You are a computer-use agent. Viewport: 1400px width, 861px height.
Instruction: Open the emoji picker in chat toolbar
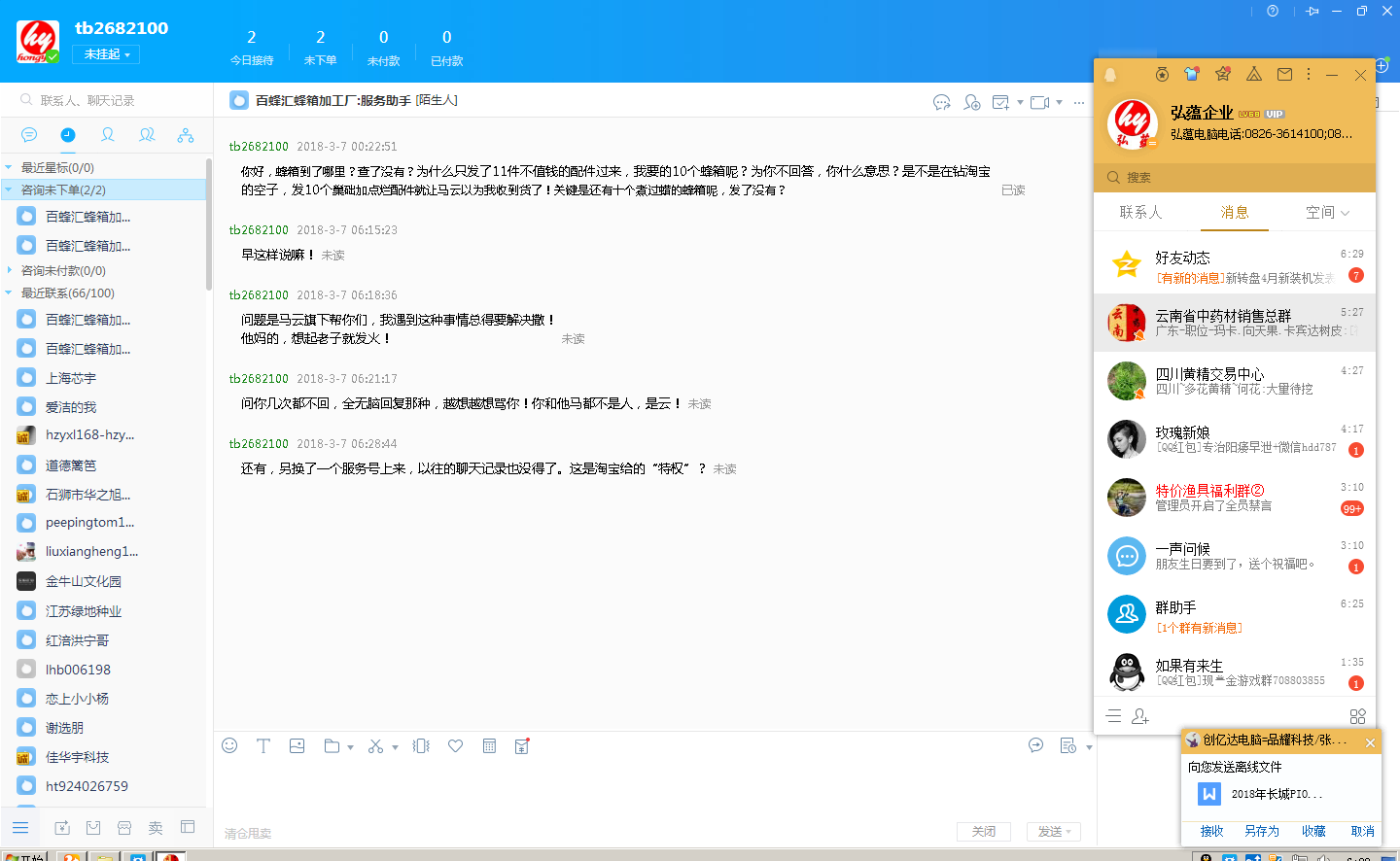tap(229, 745)
